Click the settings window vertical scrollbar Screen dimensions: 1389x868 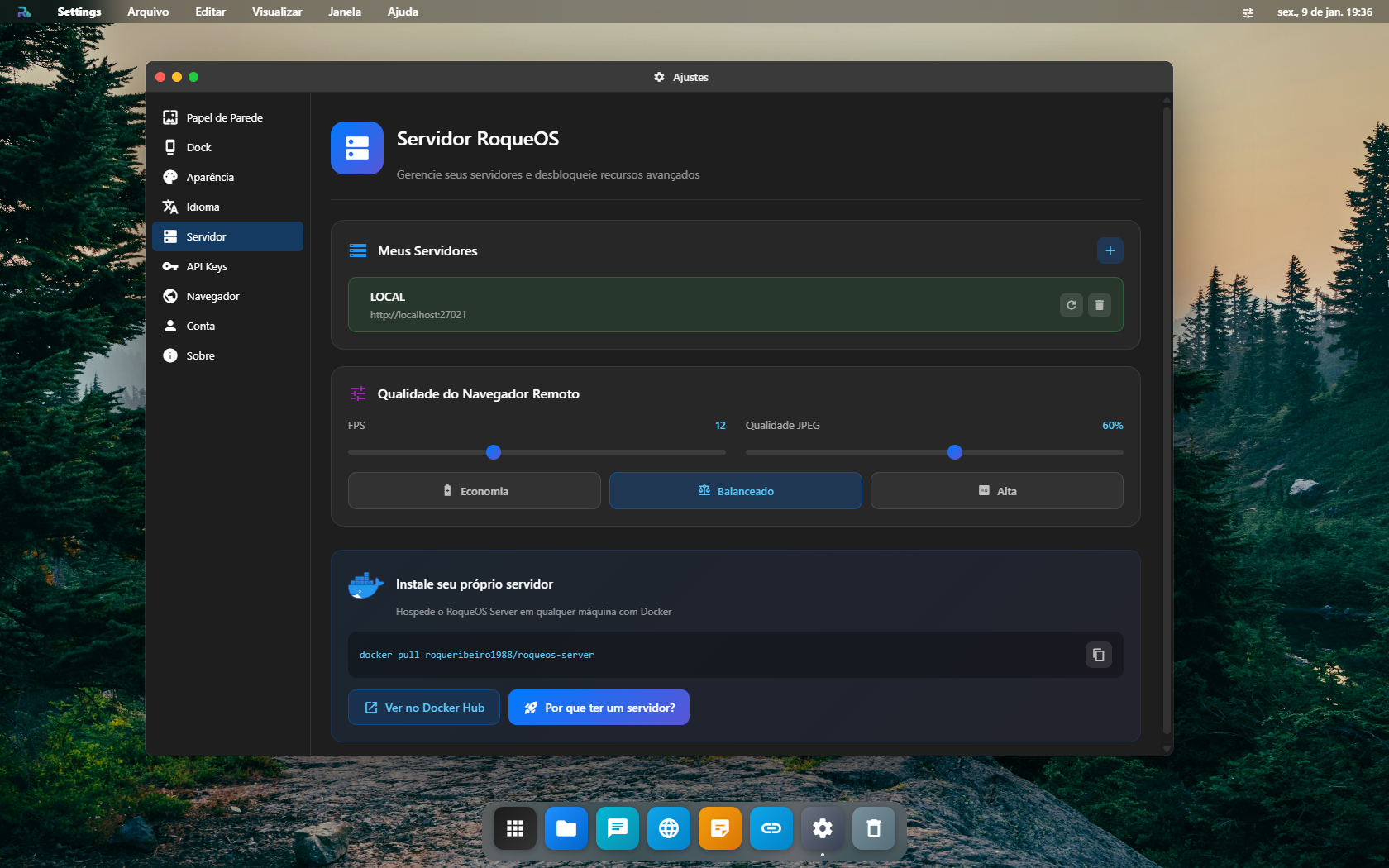(x=1167, y=420)
